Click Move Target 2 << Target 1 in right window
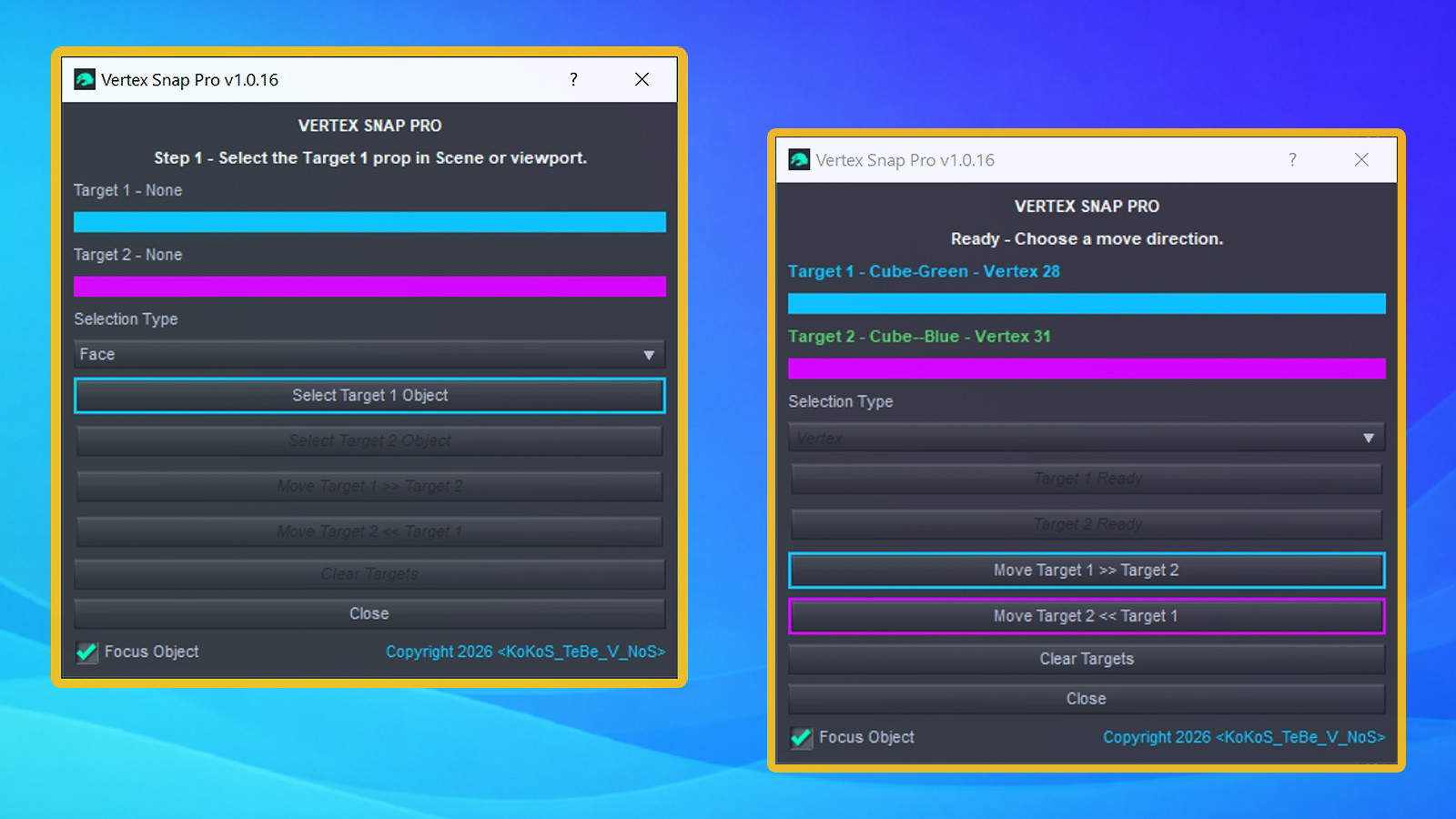The height and width of the screenshot is (819, 1456). tap(1087, 616)
